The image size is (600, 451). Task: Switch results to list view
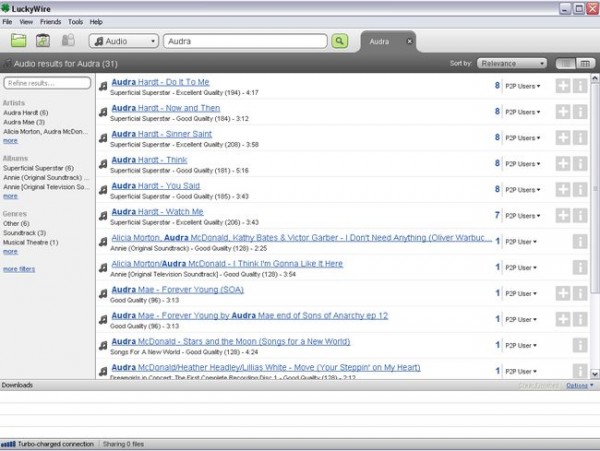point(565,63)
